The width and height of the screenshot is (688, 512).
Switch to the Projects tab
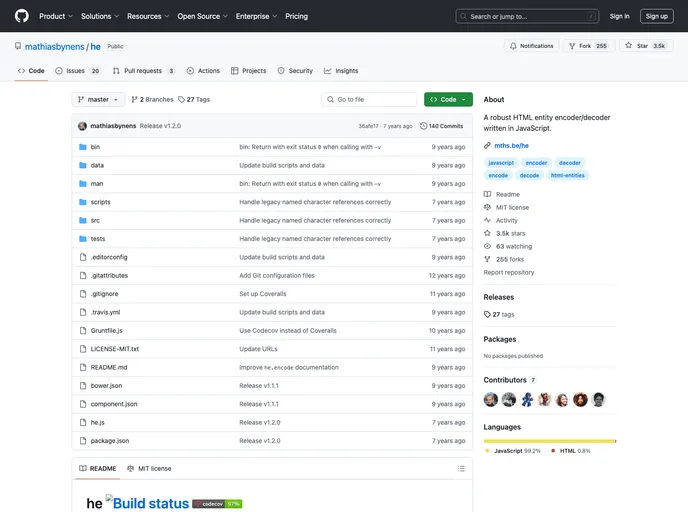pyautogui.click(x=248, y=71)
